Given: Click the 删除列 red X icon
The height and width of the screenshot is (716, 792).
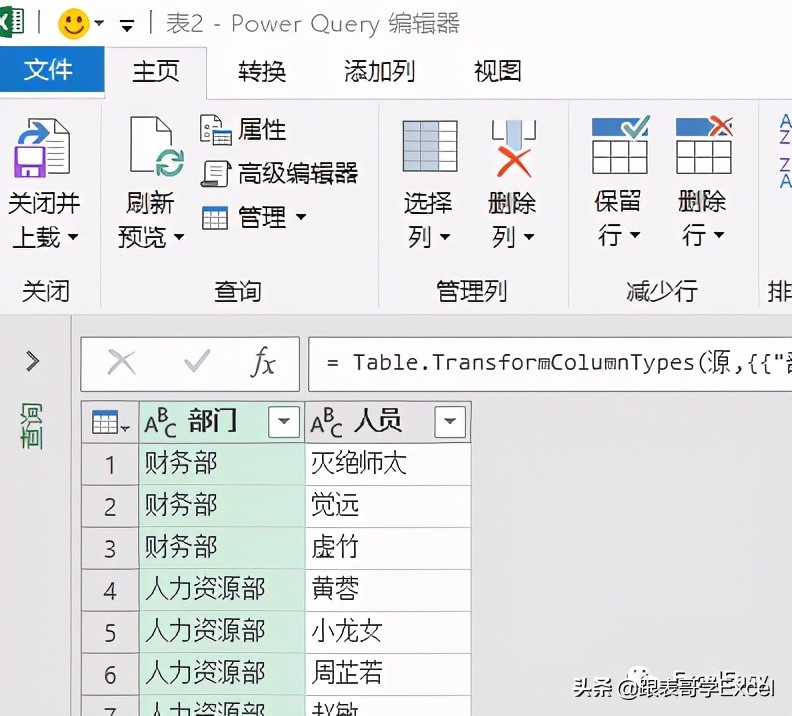Looking at the screenshot, I should pyautogui.click(x=514, y=148).
